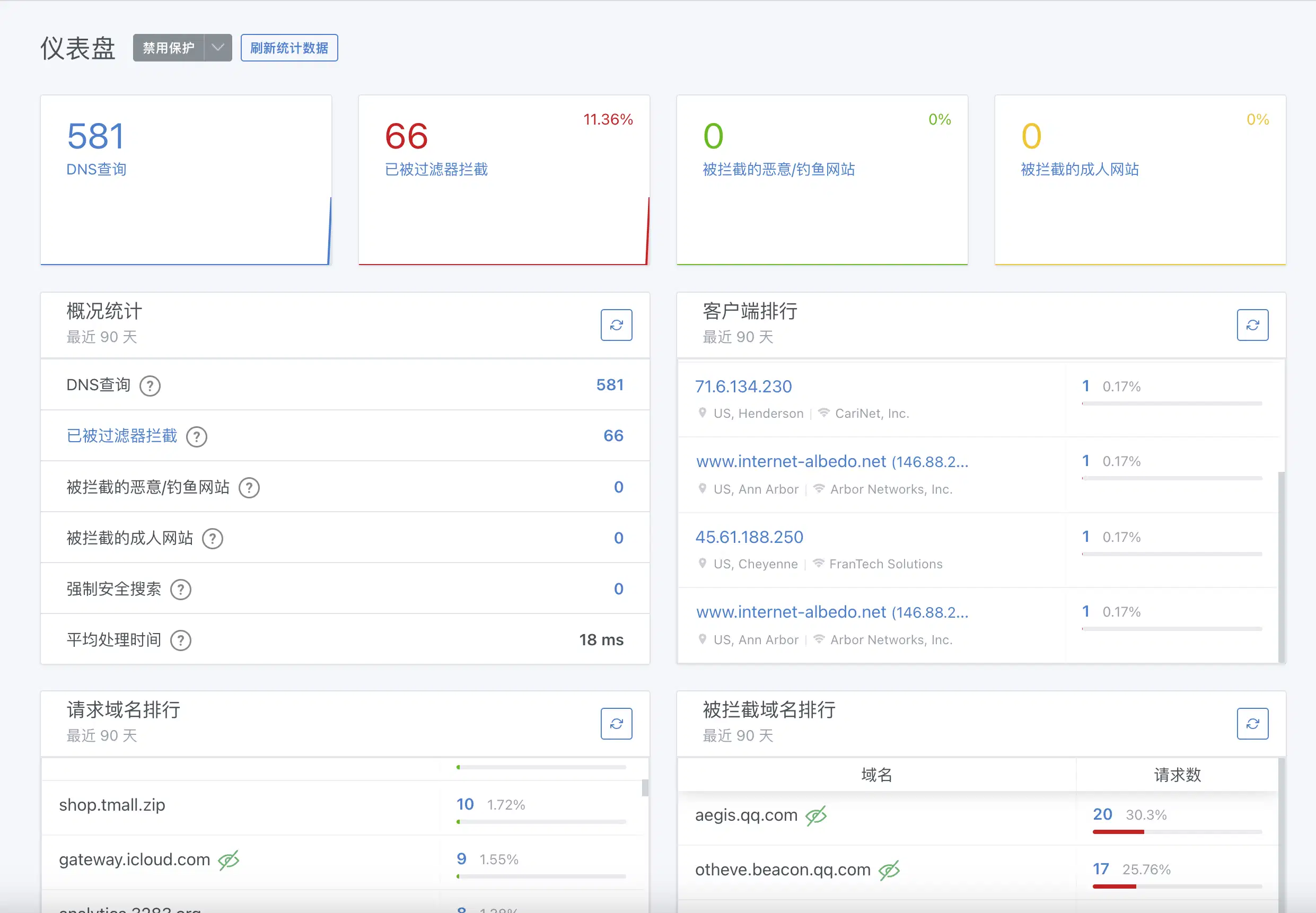The image size is (1316, 913).
Task: Refresh the 被拦截域名排行 panel
Action: point(1252,724)
